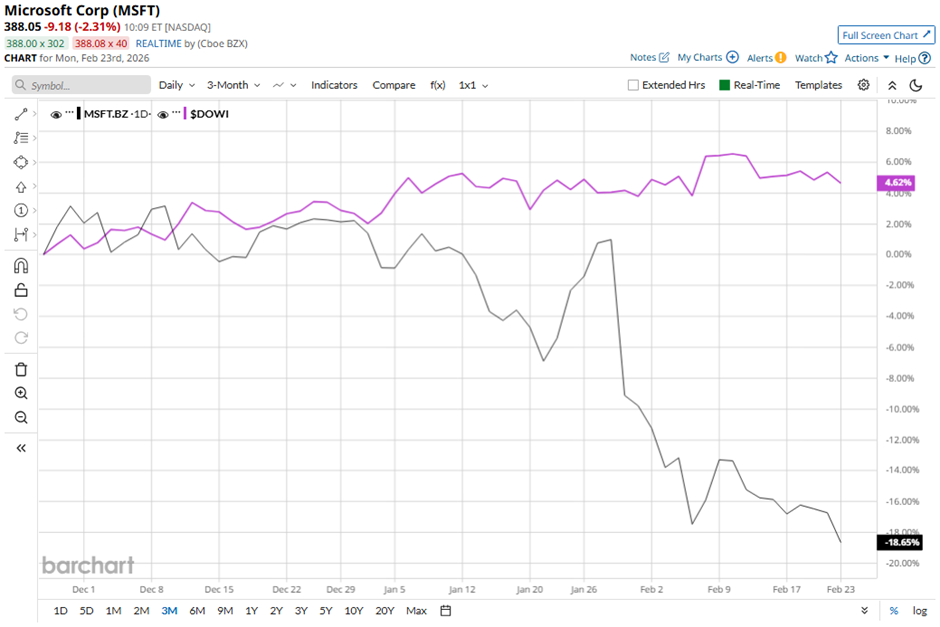Click the green Real-Time color indicator

tap(725, 85)
